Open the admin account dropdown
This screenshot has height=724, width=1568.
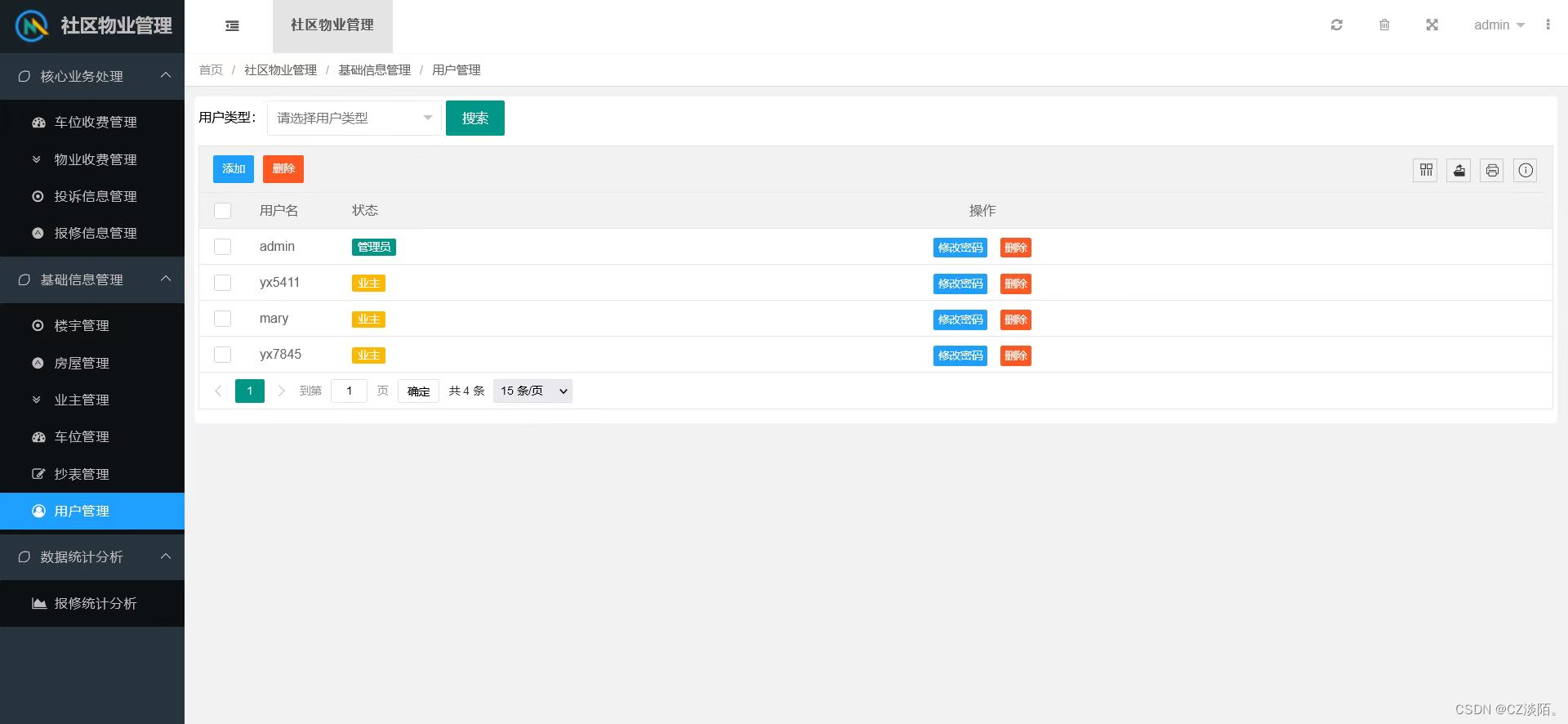1499,25
